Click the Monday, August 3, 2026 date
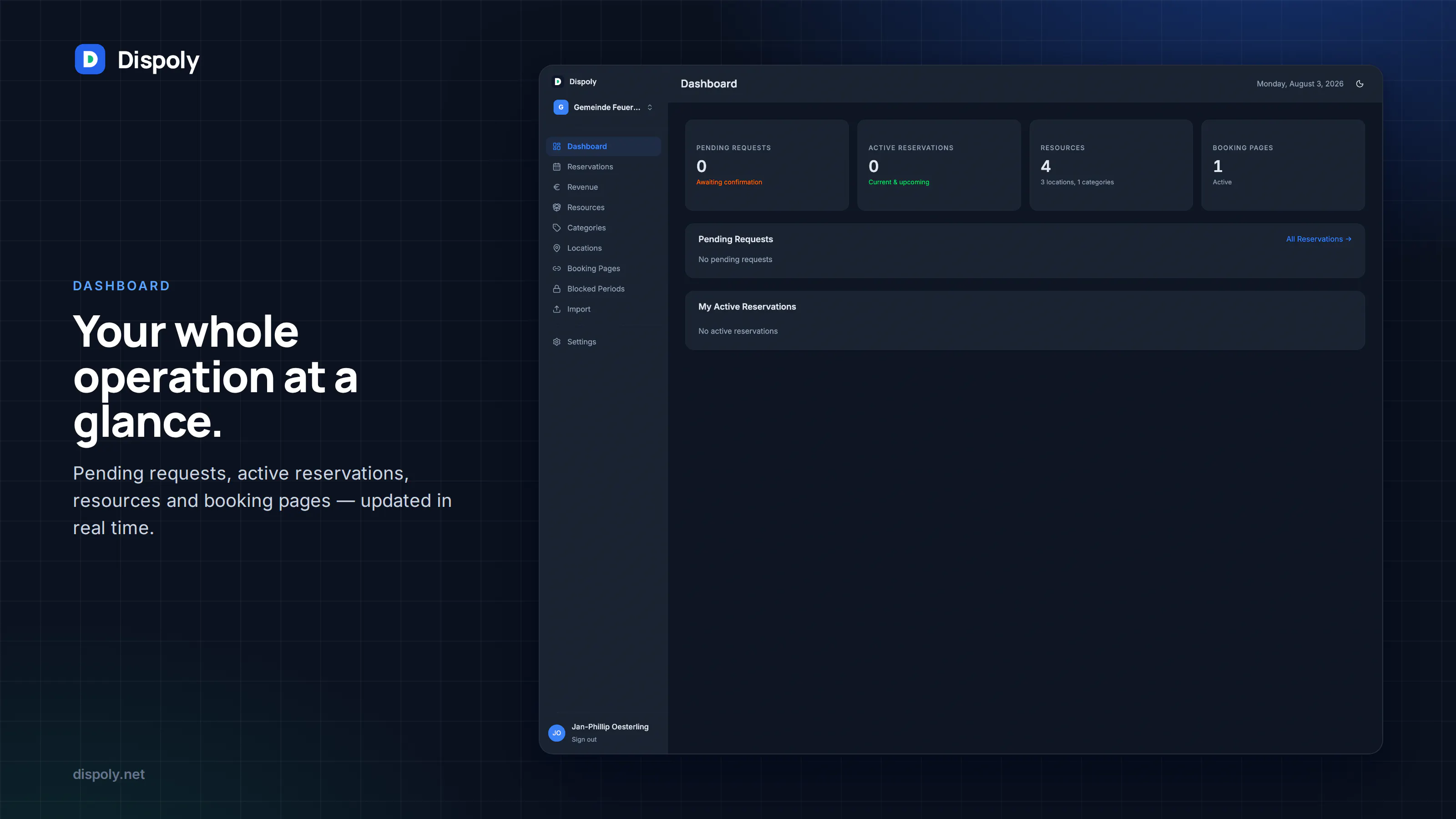Viewport: 1456px width, 819px height. [1300, 84]
